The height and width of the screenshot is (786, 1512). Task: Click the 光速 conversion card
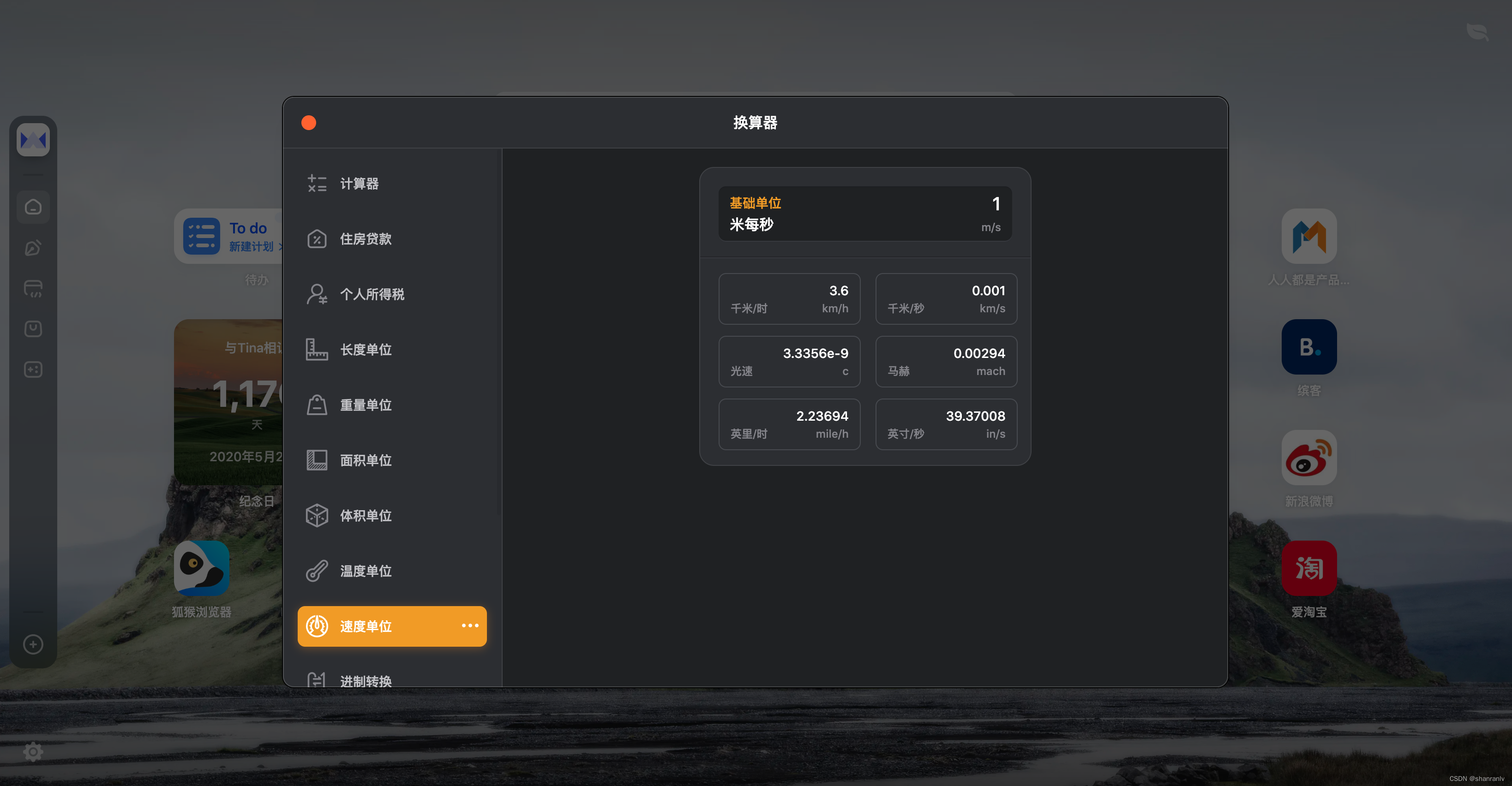tap(789, 361)
